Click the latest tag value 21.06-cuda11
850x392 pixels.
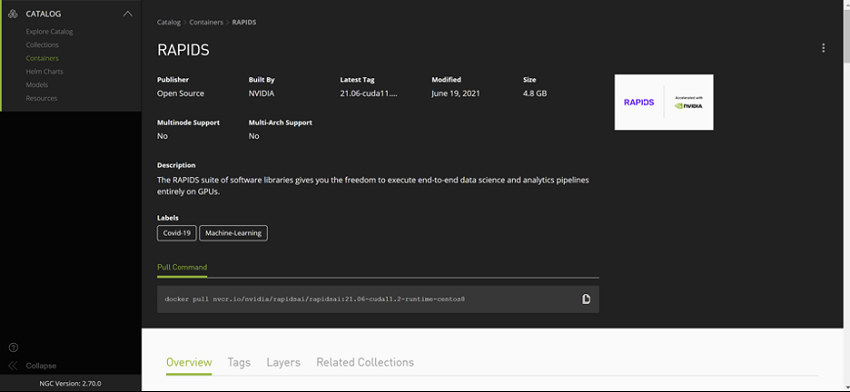click(x=369, y=93)
